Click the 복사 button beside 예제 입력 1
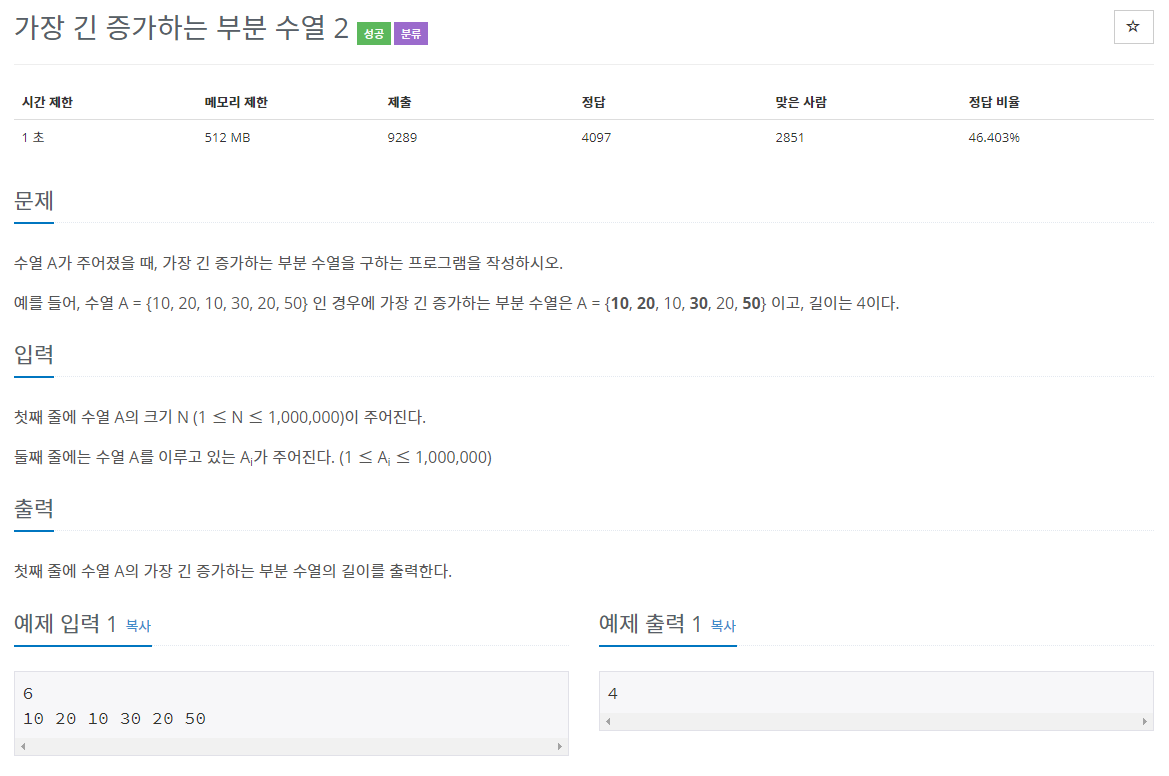The width and height of the screenshot is (1169, 776). tap(138, 626)
